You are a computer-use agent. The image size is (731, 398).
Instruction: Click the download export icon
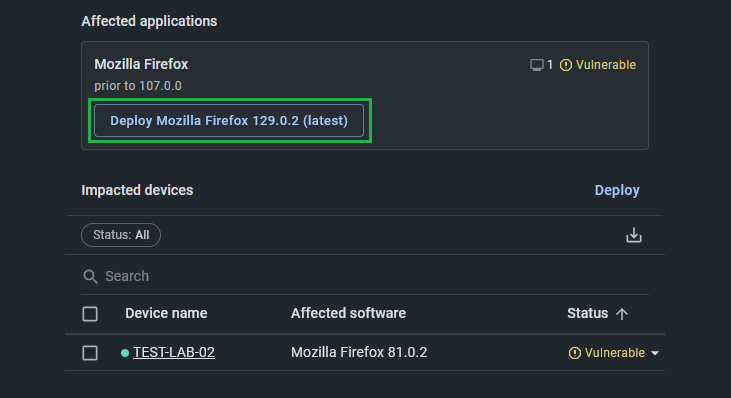634,235
